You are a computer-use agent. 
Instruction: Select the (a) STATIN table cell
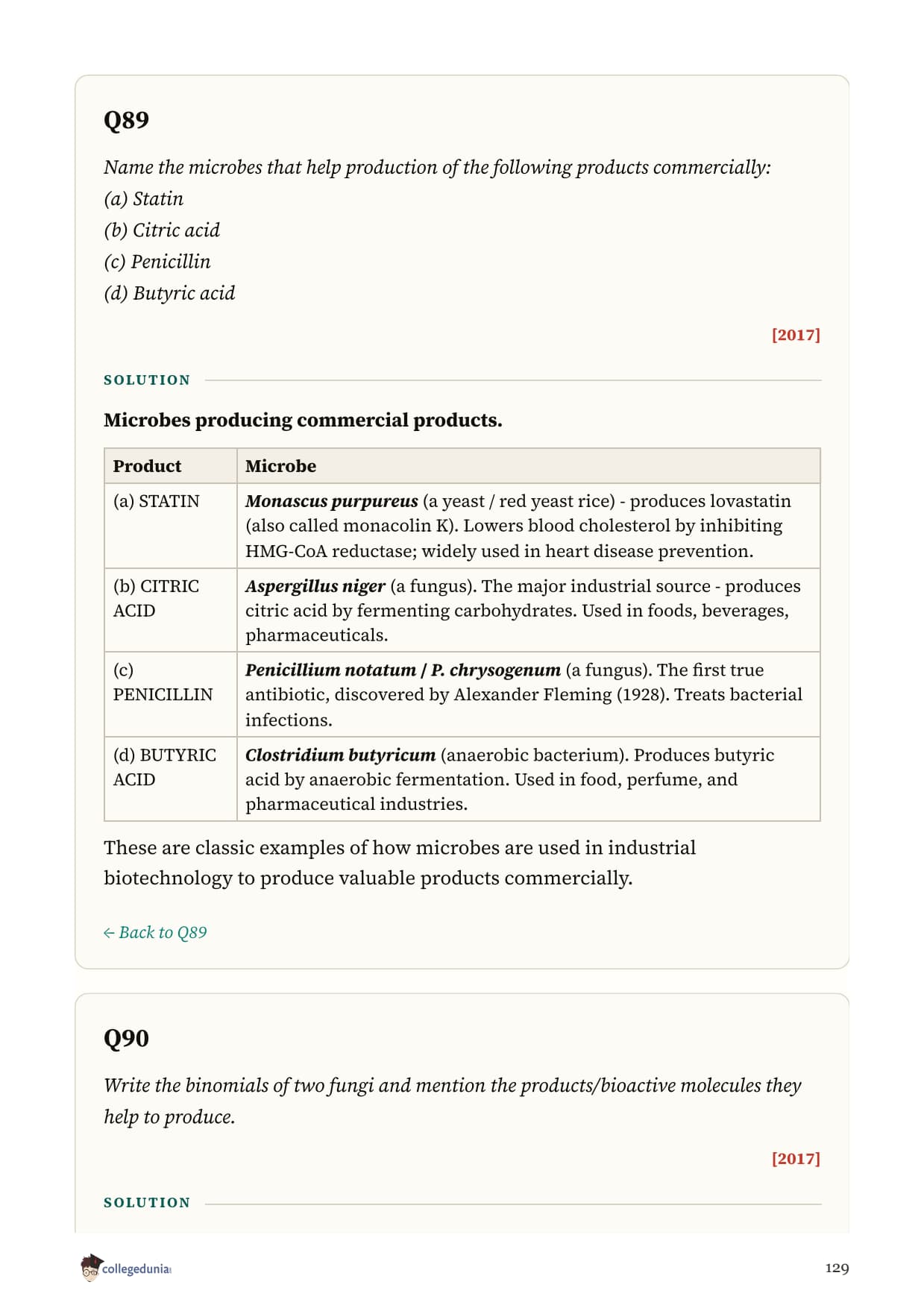[x=171, y=526]
